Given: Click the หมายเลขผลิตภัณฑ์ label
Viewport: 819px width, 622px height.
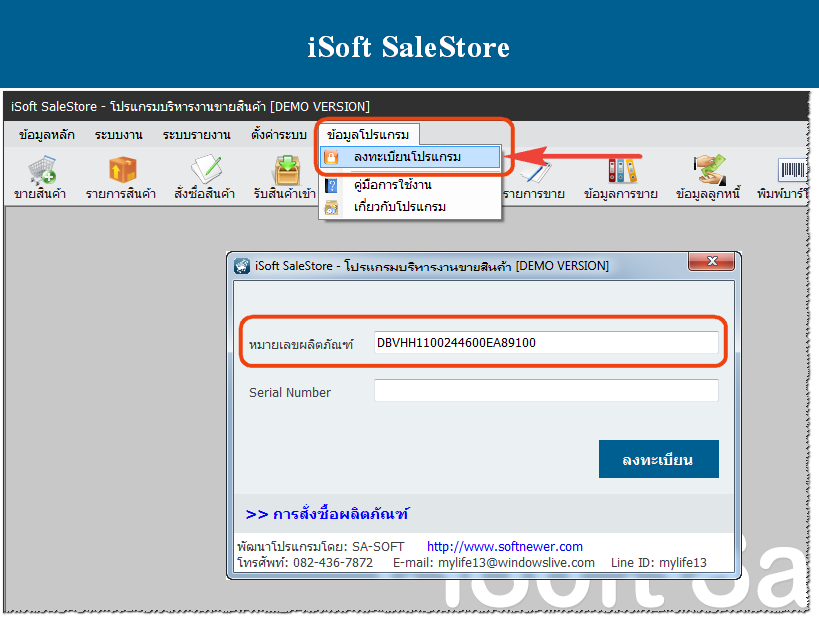Looking at the screenshot, I should tap(301, 344).
